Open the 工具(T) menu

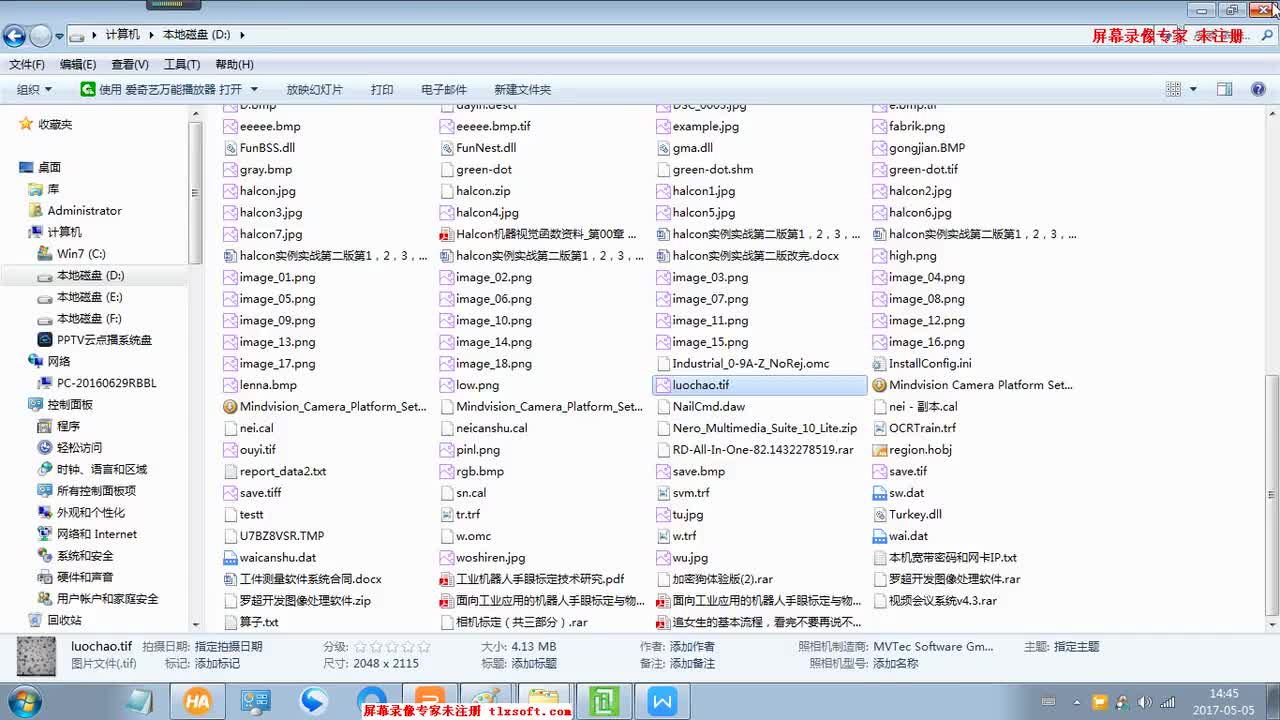coord(182,64)
